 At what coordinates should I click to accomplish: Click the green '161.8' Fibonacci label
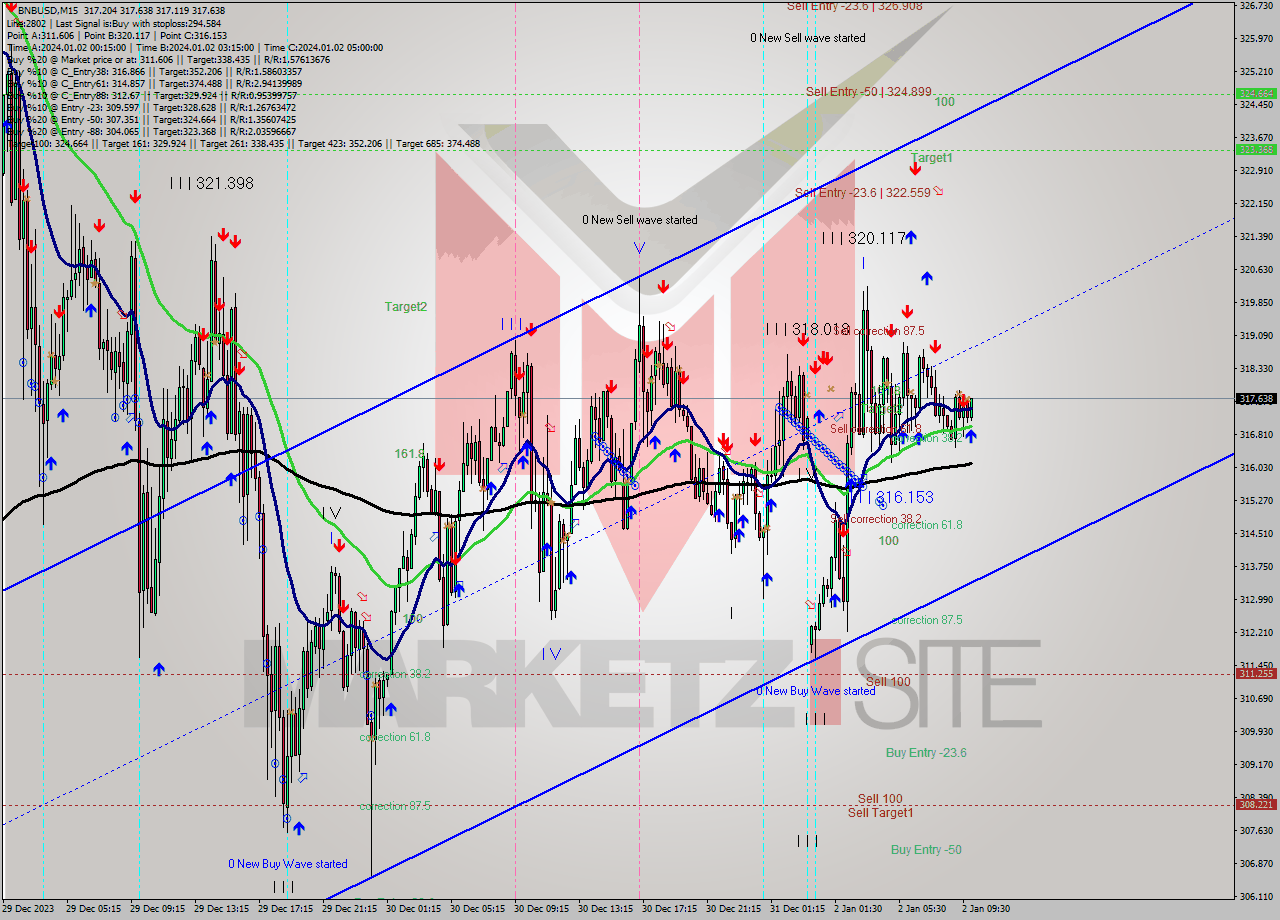(x=409, y=454)
